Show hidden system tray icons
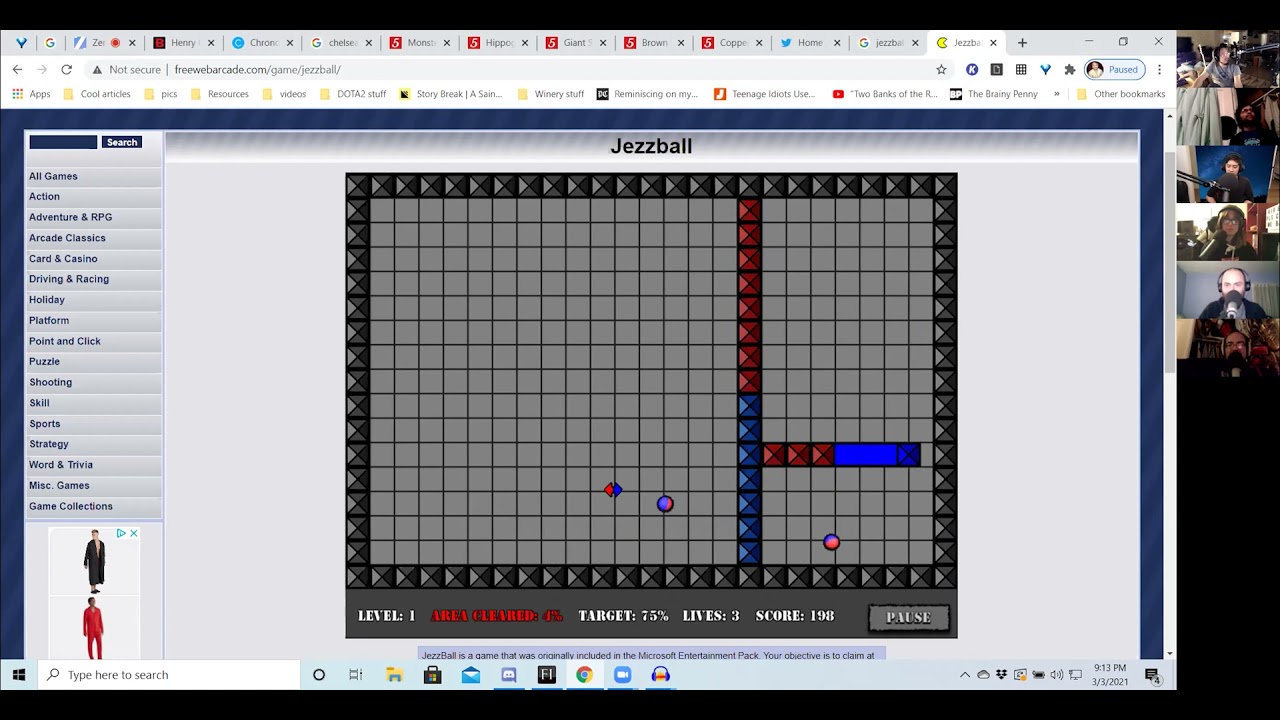 point(965,675)
